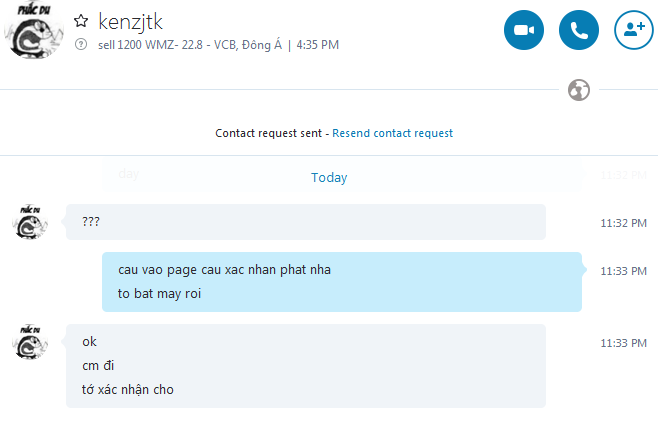Click the add people to conversation icon

click(x=634, y=30)
